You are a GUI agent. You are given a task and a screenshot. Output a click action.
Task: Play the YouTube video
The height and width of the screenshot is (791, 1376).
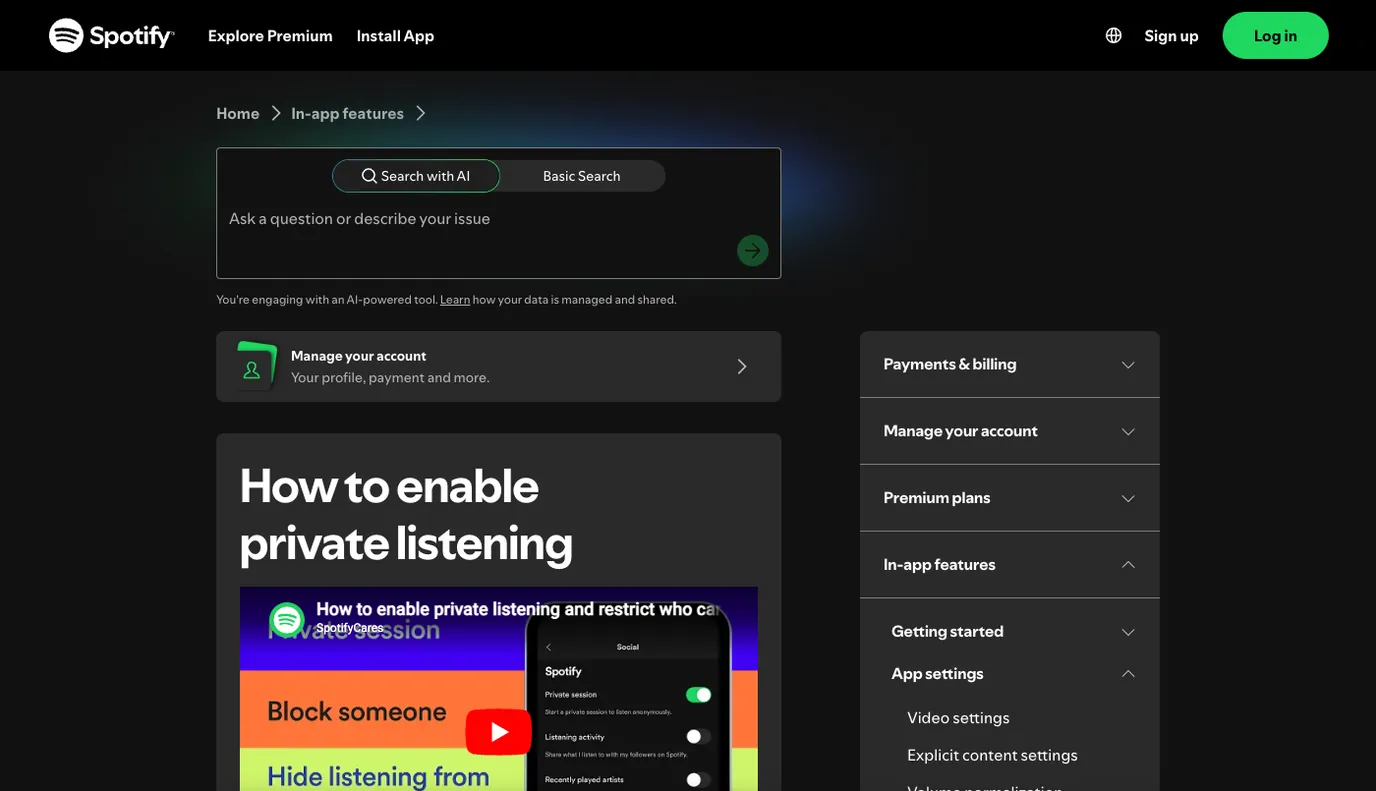pyautogui.click(x=498, y=732)
